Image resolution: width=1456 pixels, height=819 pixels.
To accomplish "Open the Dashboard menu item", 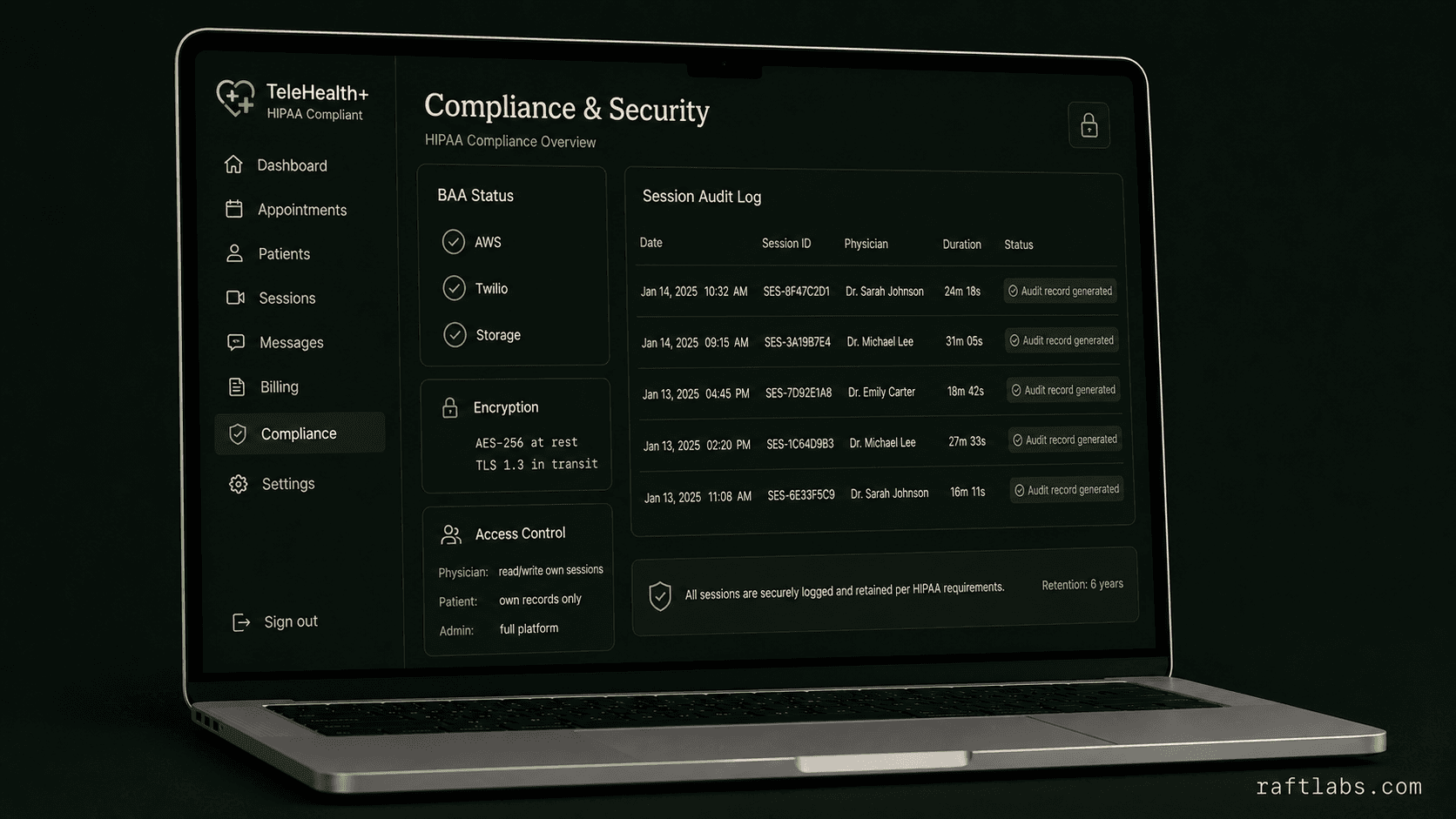I will pos(292,164).
